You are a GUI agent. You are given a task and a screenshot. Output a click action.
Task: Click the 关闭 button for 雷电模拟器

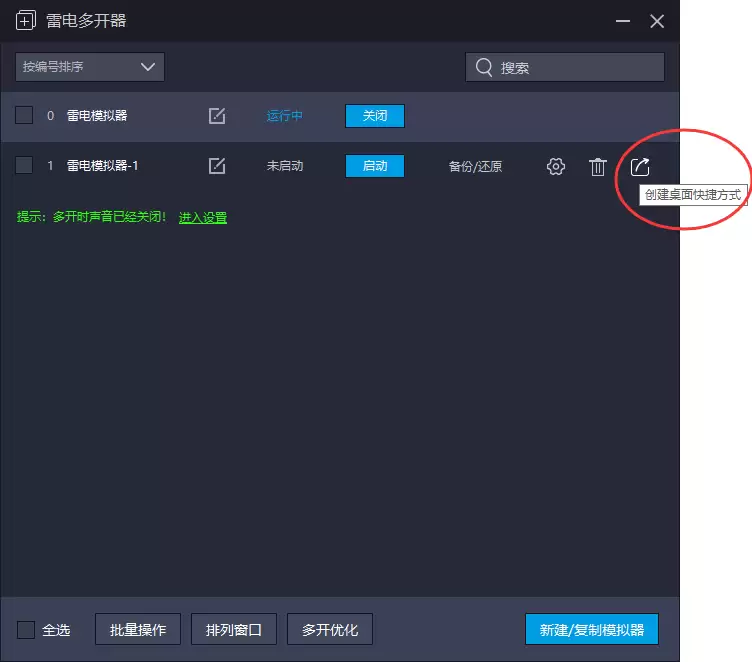(x=375, y=116)
